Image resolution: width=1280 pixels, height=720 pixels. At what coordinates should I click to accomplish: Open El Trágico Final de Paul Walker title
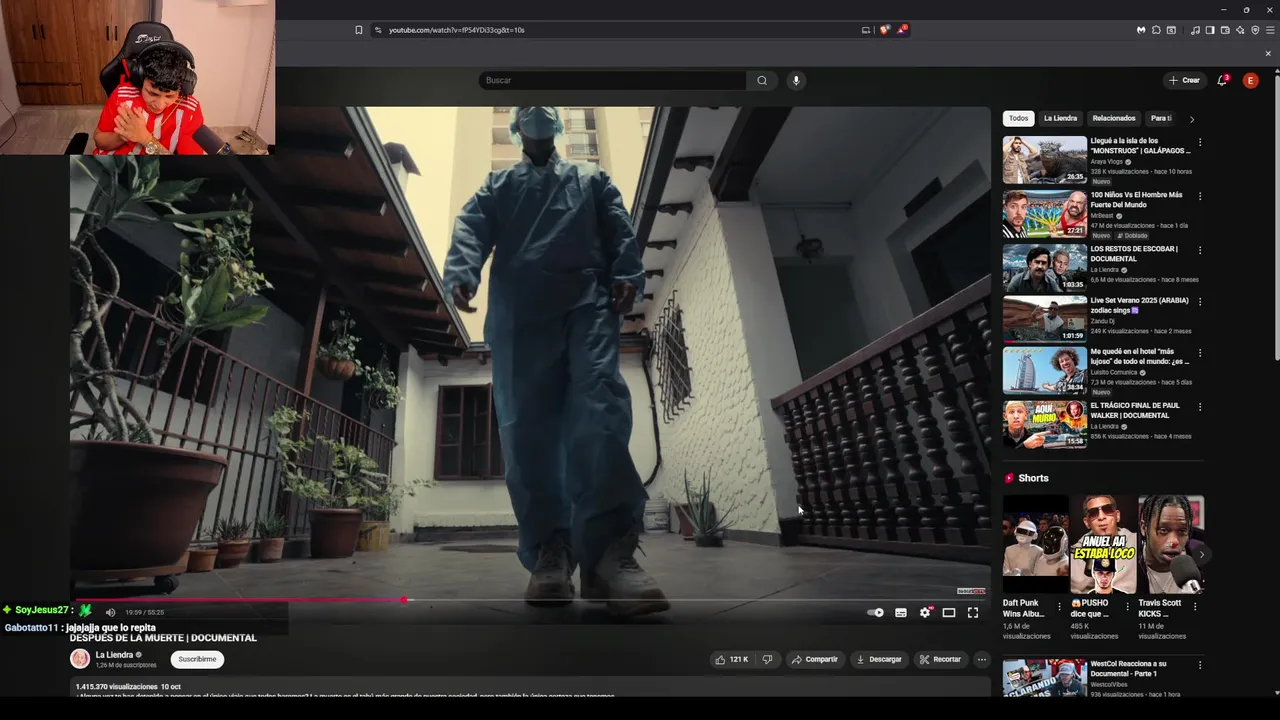pyautogui.click(x=1135, y=410)
